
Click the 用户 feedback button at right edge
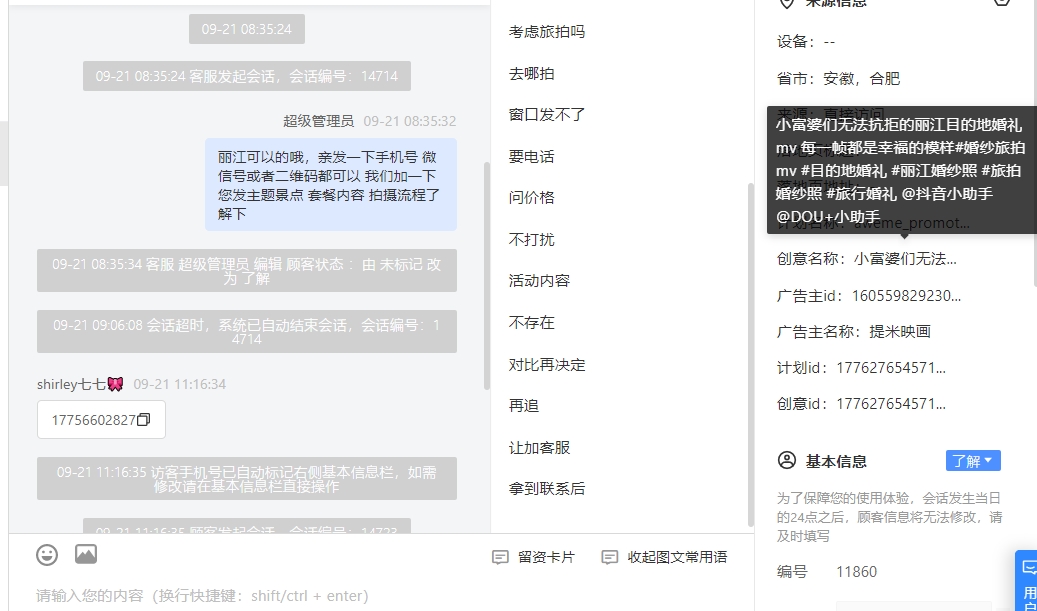point(1028,581)
